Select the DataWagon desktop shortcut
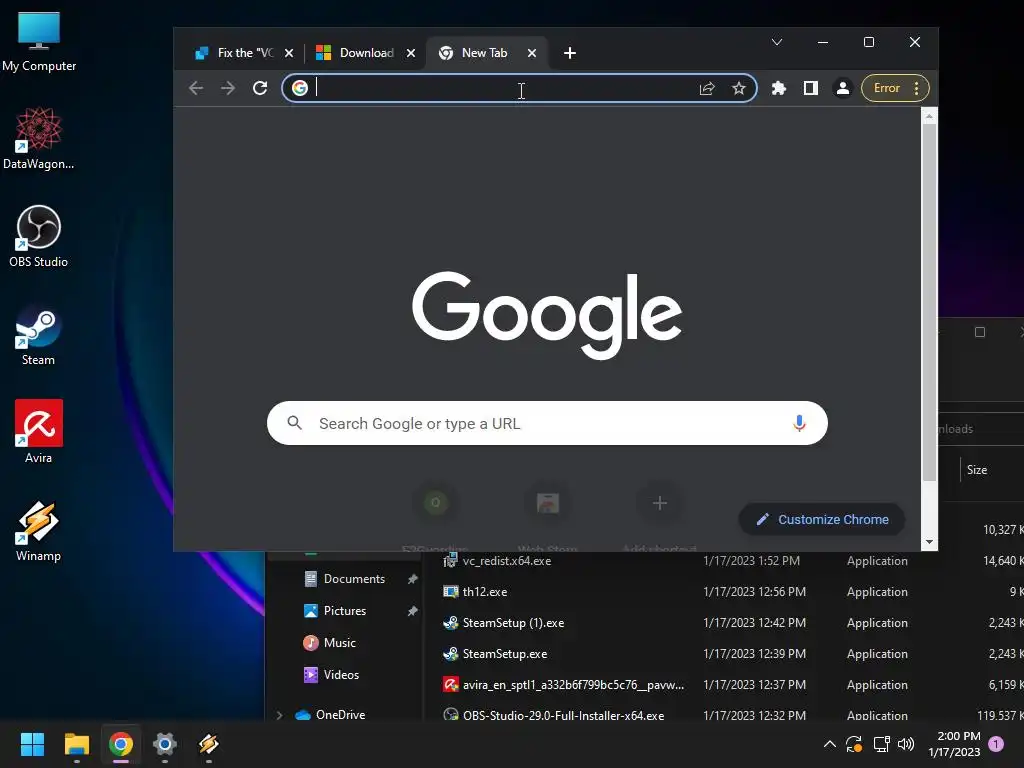Image resolution: width=1024 pixels, height=768 pixels. point(39,139)
